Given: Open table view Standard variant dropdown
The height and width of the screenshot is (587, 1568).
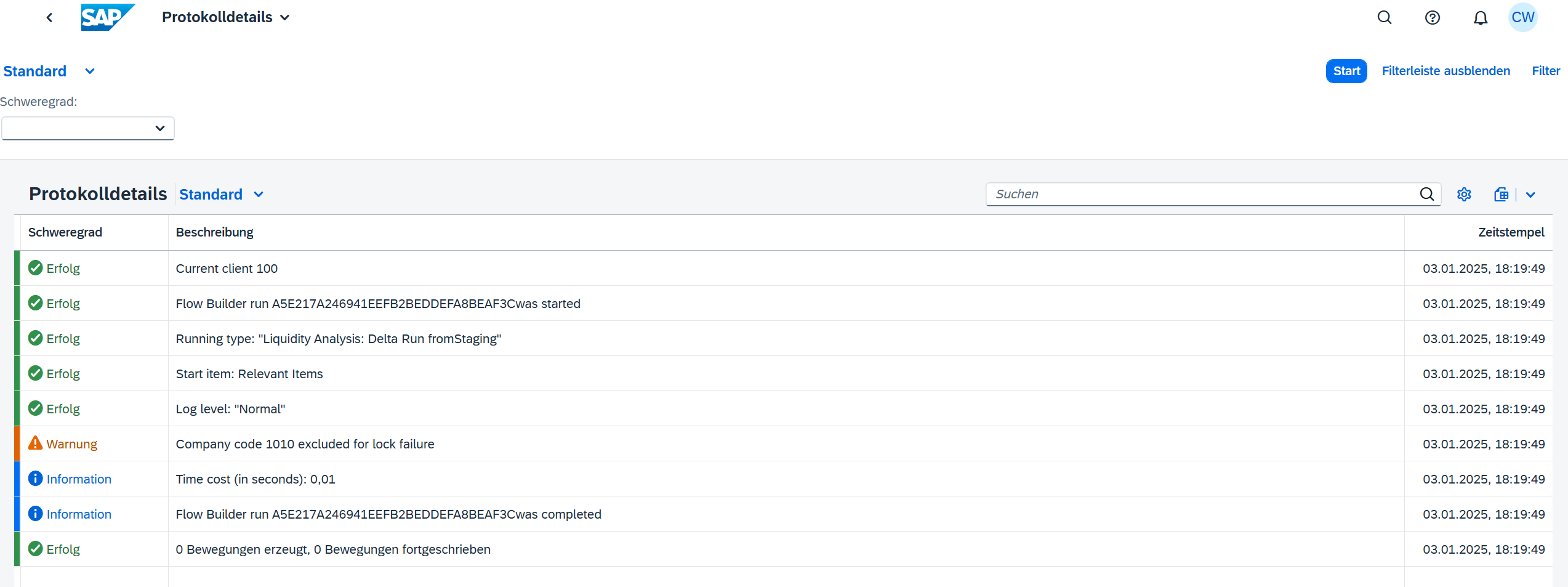Looking at the screenshot, I should [259, 195].
